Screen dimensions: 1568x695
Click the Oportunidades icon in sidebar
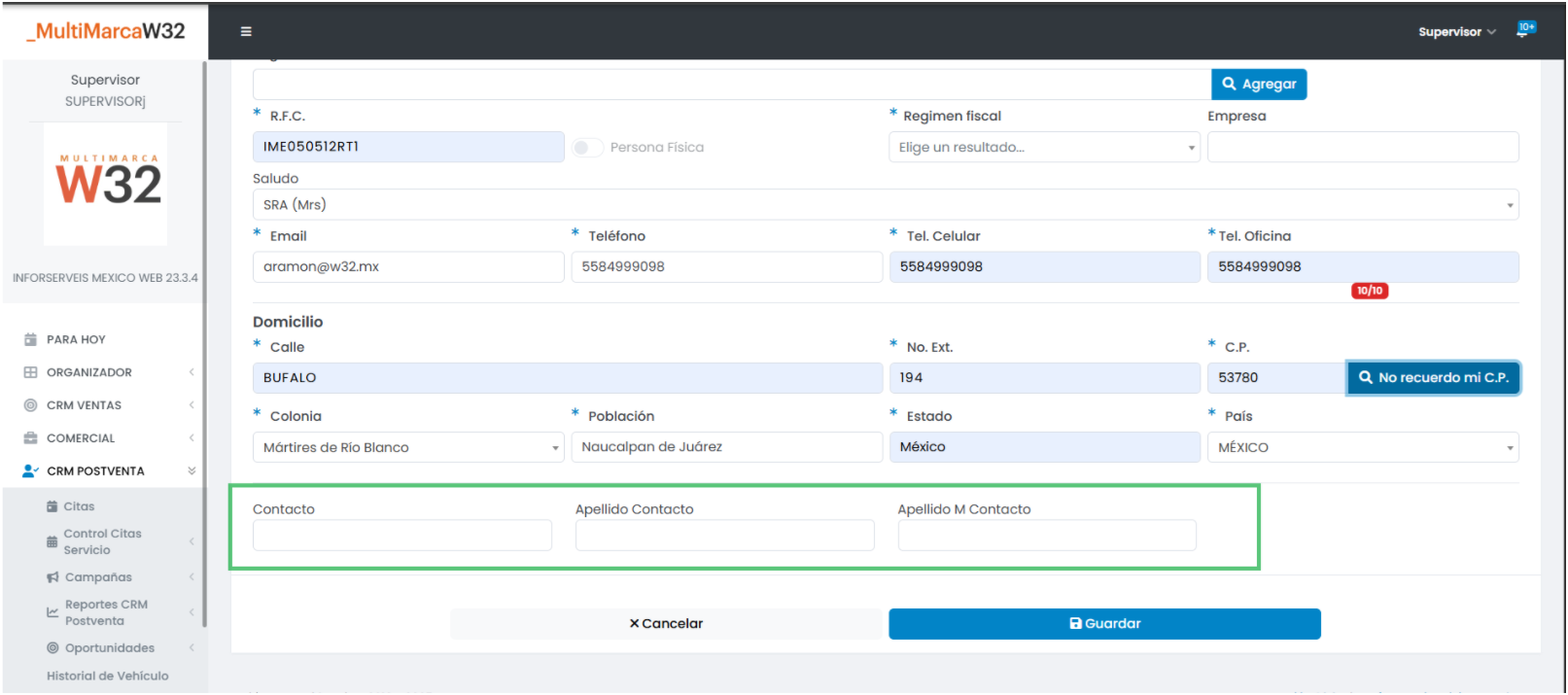[x=52, y=648]
